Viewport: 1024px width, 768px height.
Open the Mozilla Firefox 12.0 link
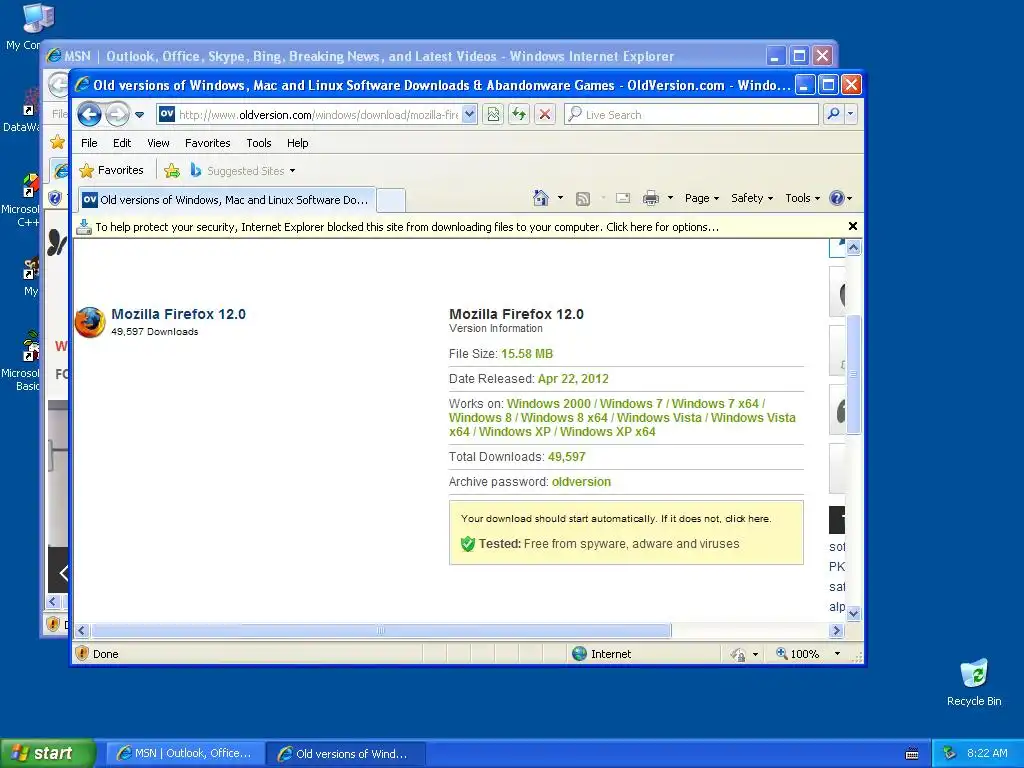coord(178,314)
